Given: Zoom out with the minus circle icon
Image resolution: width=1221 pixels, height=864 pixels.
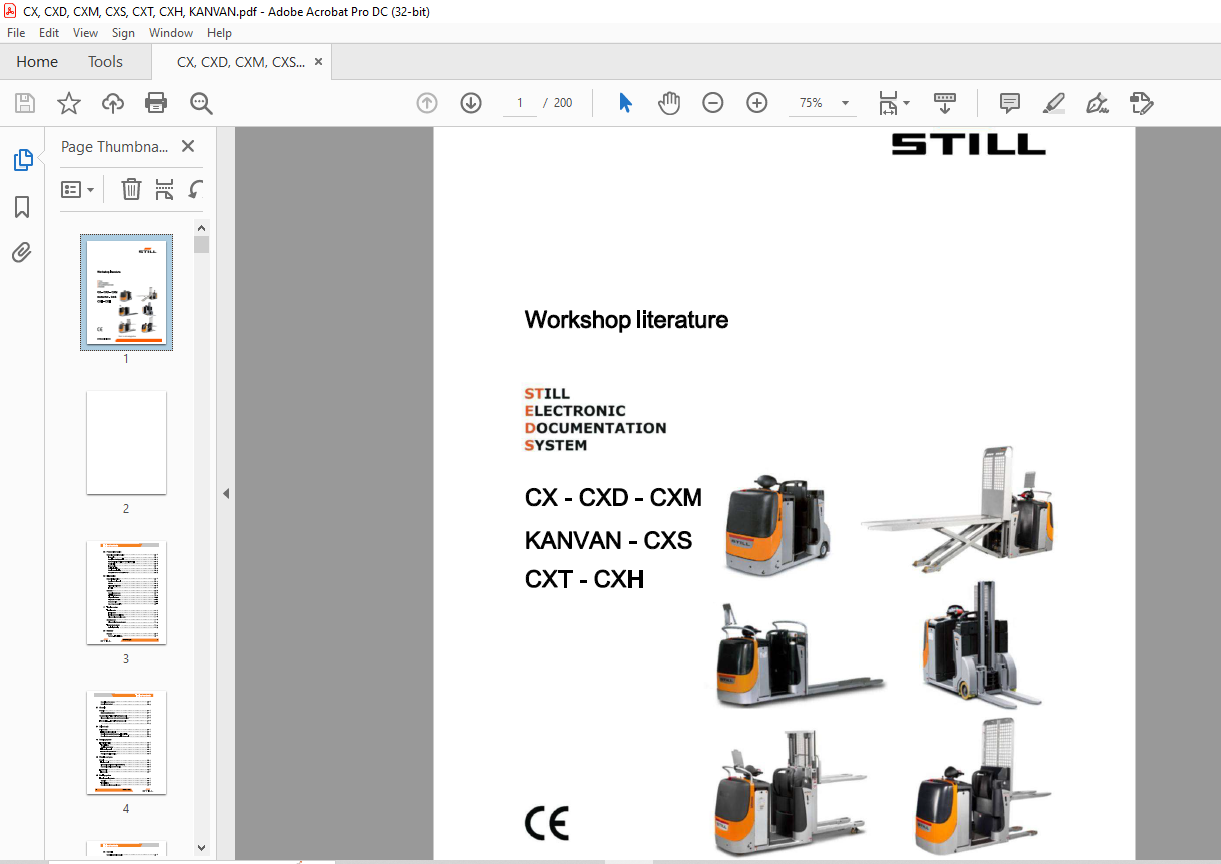Looking at the screenshot, I should [713, 103].
